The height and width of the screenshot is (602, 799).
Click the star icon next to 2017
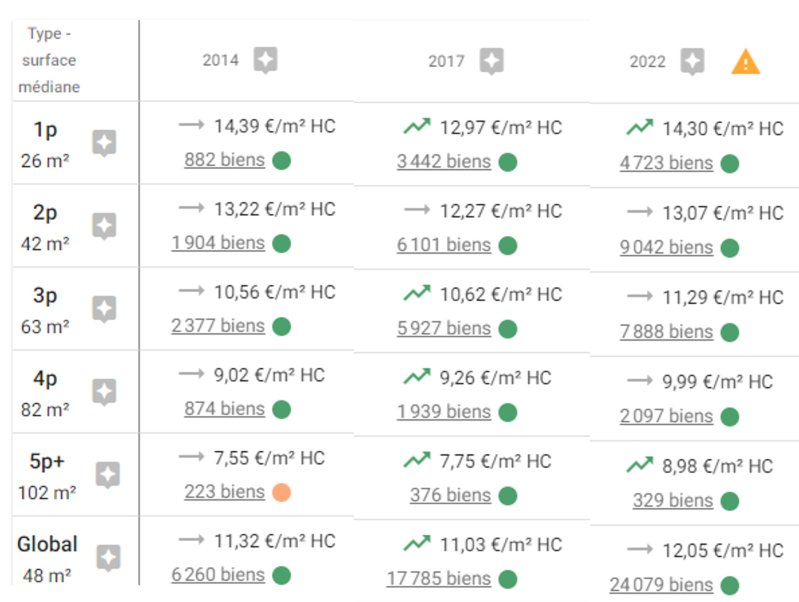491,62
